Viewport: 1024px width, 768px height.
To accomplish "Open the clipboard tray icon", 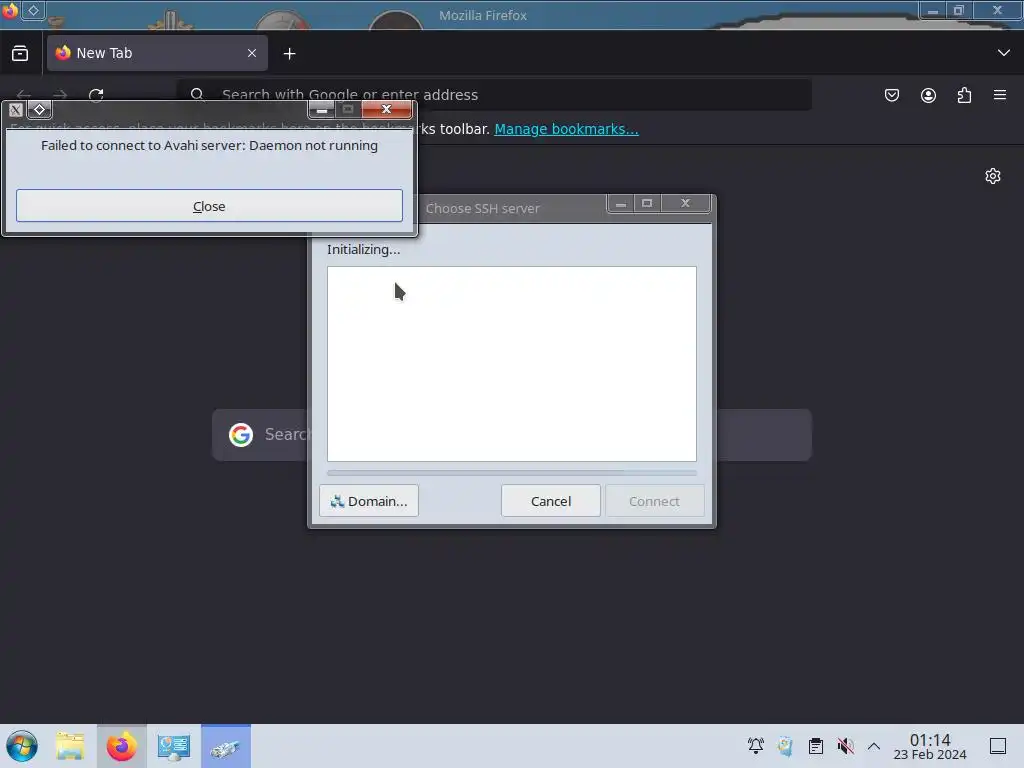I will pyautogui.click(x=816, y=746).
